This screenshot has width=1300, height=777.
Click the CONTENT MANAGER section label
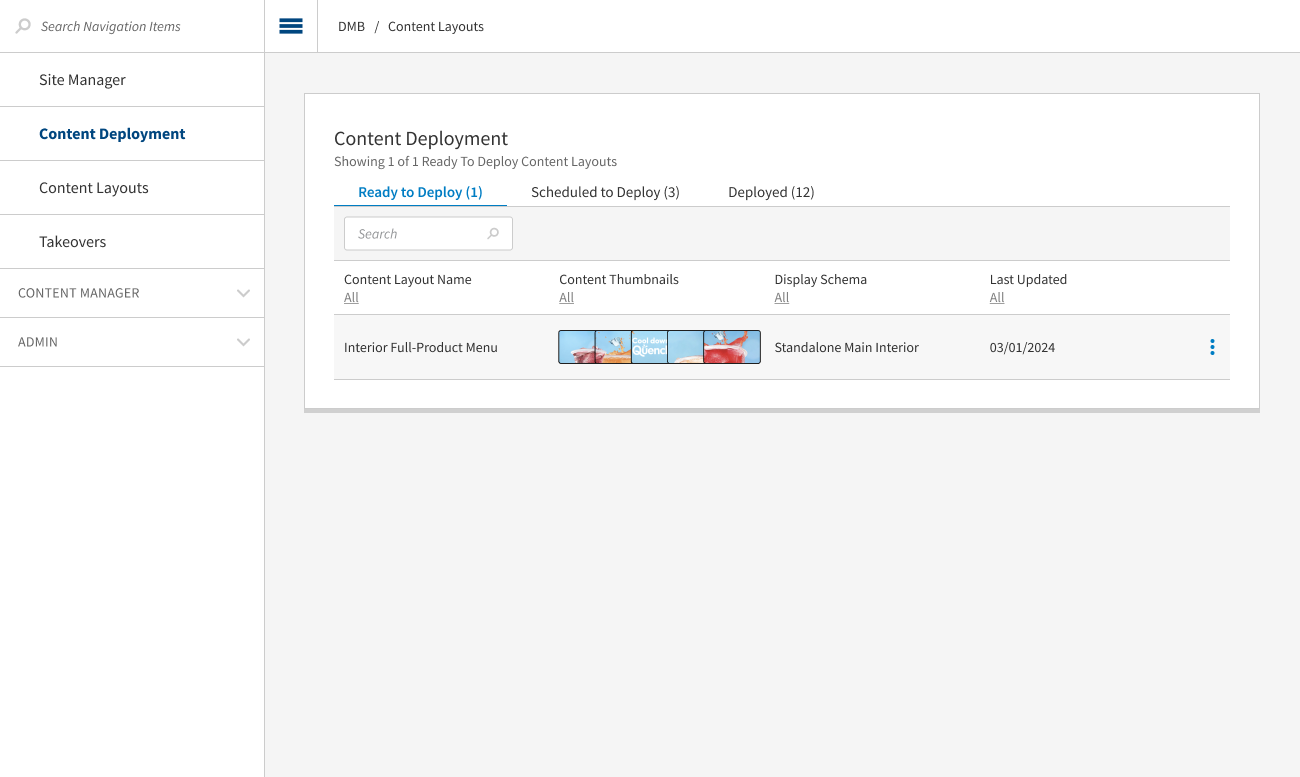click(79, 293)
